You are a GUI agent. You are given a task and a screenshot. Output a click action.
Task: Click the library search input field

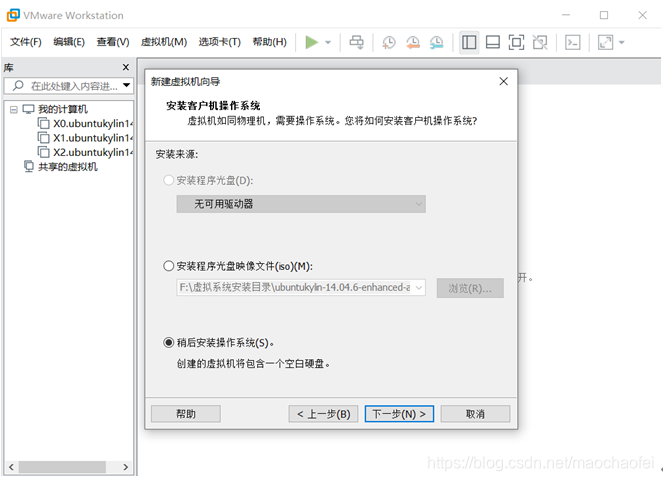coord(69,86)
